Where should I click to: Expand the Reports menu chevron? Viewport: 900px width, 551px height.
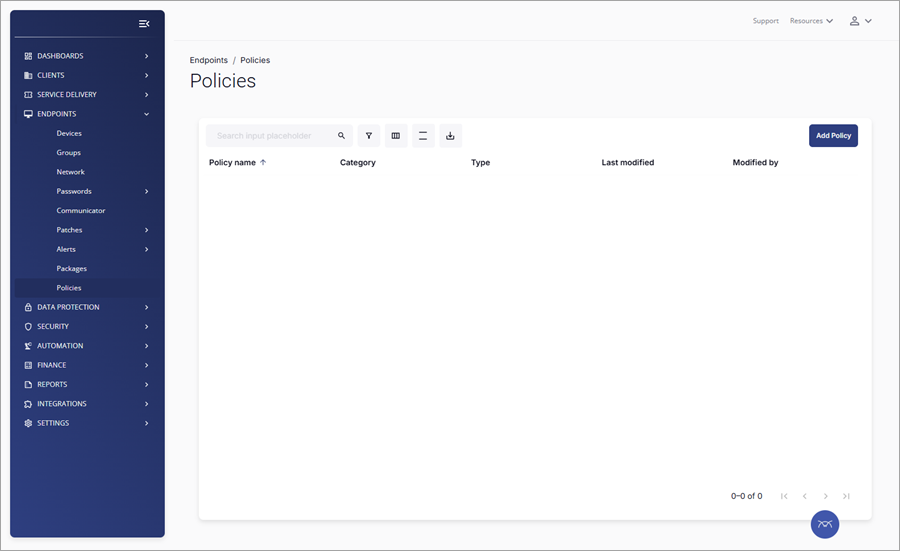pos(146,385)
